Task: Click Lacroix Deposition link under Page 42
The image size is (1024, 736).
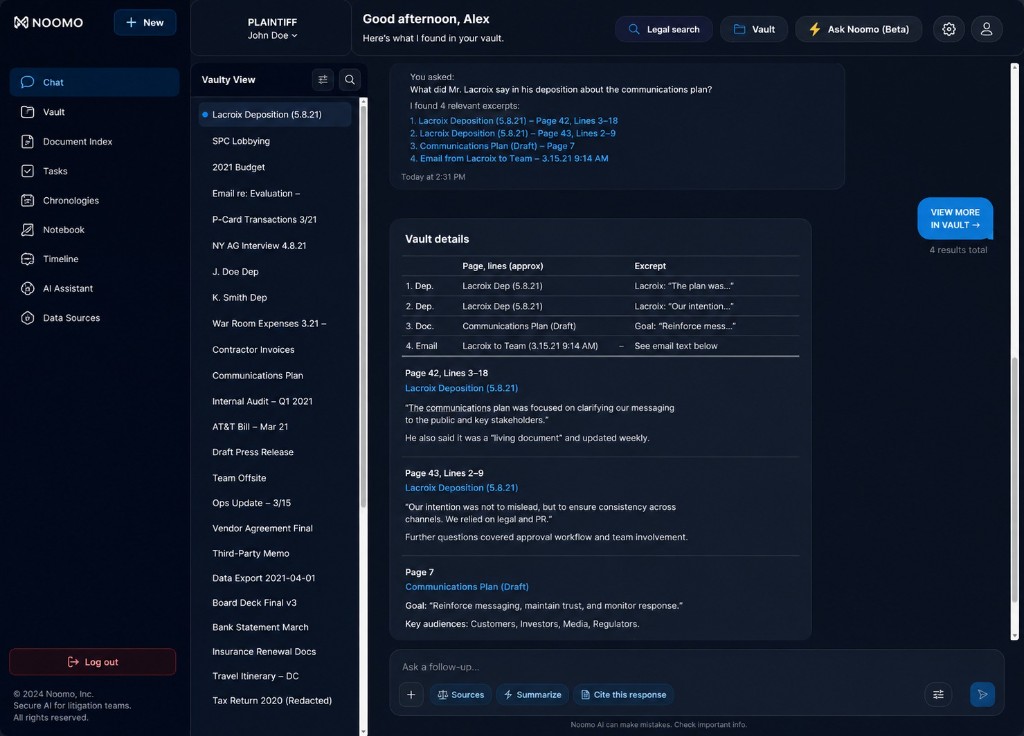Action: tap(461, 388)
